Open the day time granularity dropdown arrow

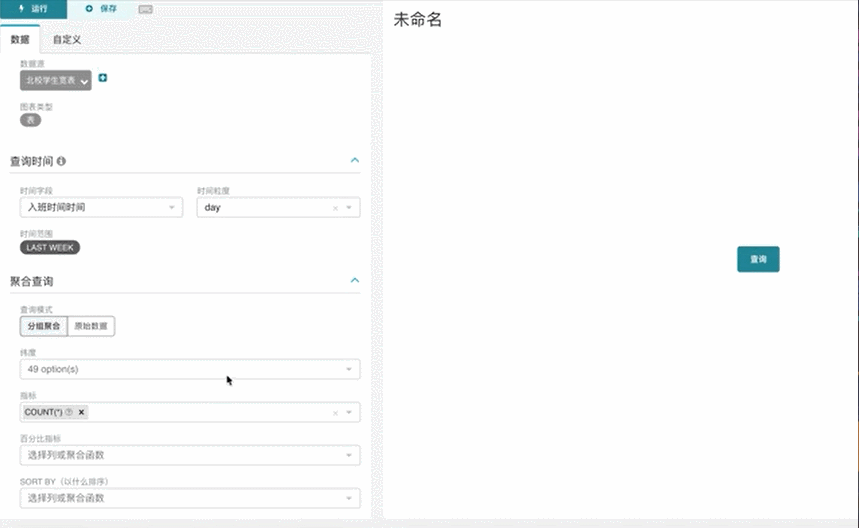(x=349, y=208)
